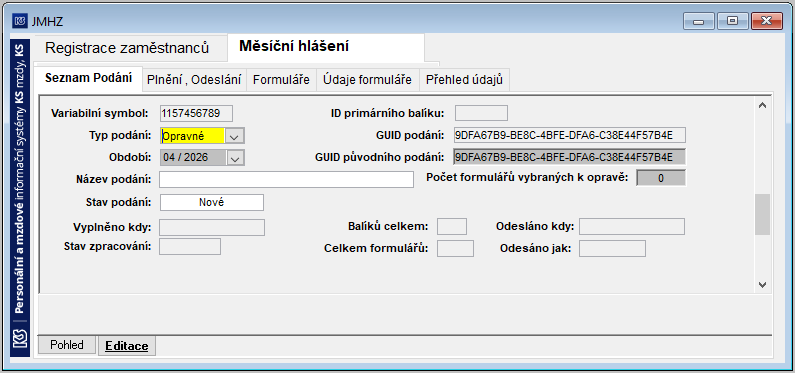Select the Měsíční hlášení tab

coord(326,47)
